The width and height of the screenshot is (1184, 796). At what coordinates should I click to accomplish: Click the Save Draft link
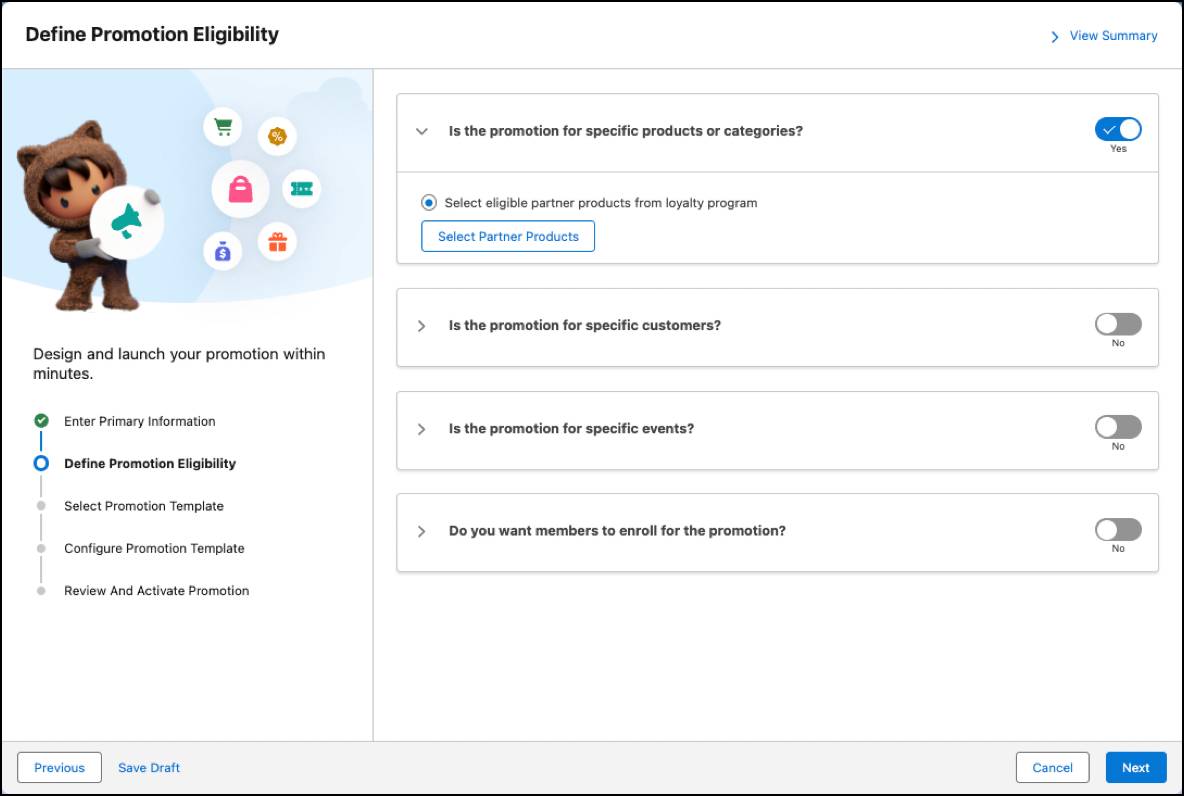[x=149, y=767]
